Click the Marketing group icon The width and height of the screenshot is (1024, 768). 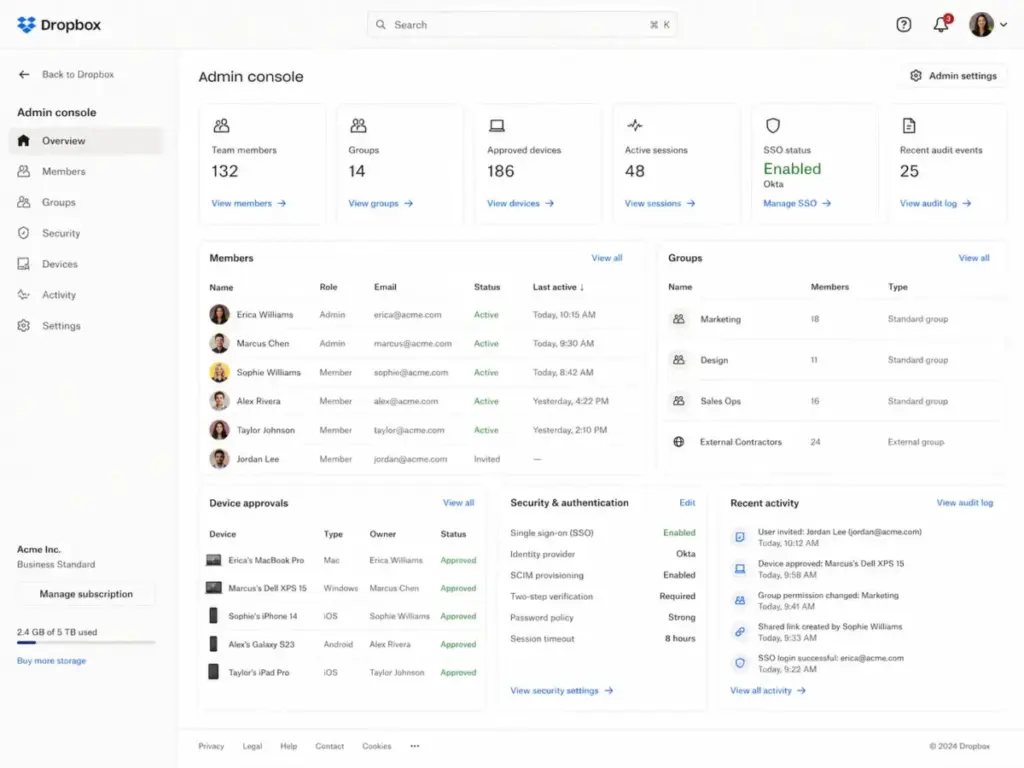(679, 319)
